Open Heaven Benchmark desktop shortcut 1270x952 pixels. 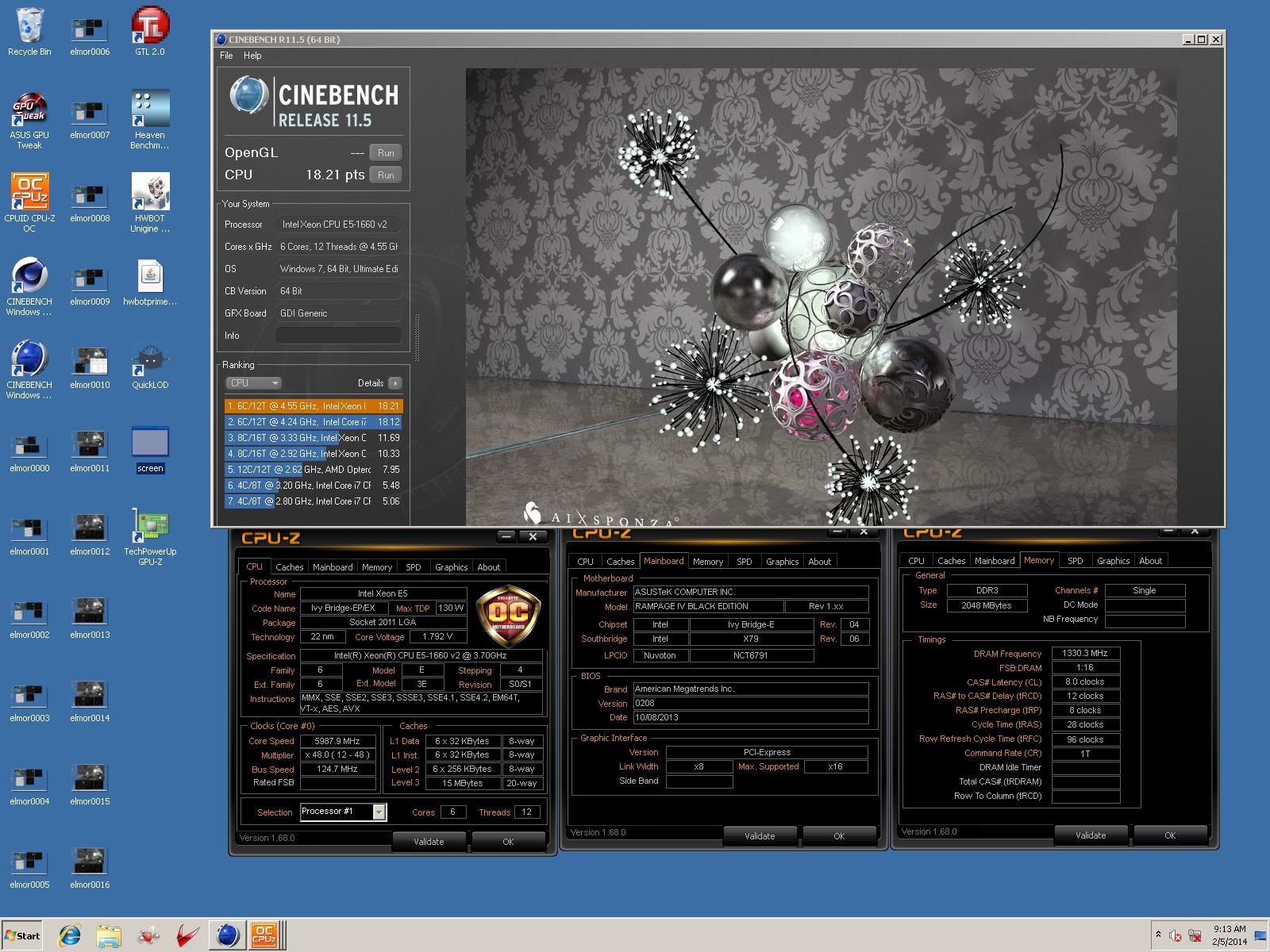coord(150,121)
